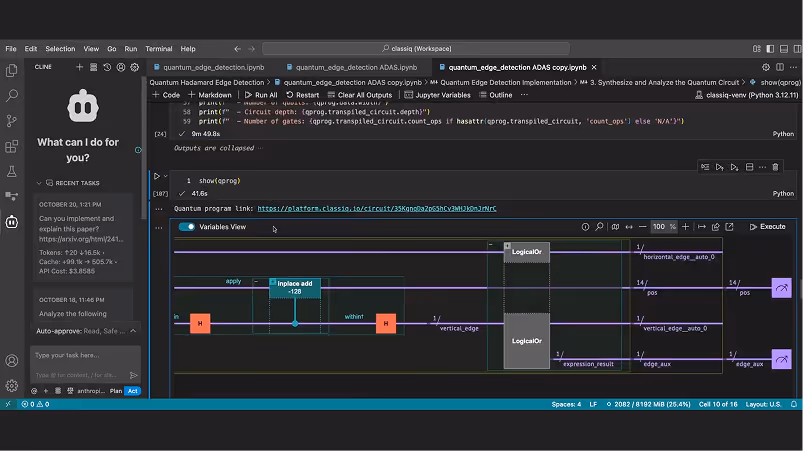Open the Terminal menu

pyautogui.click(x=158, y=48)
